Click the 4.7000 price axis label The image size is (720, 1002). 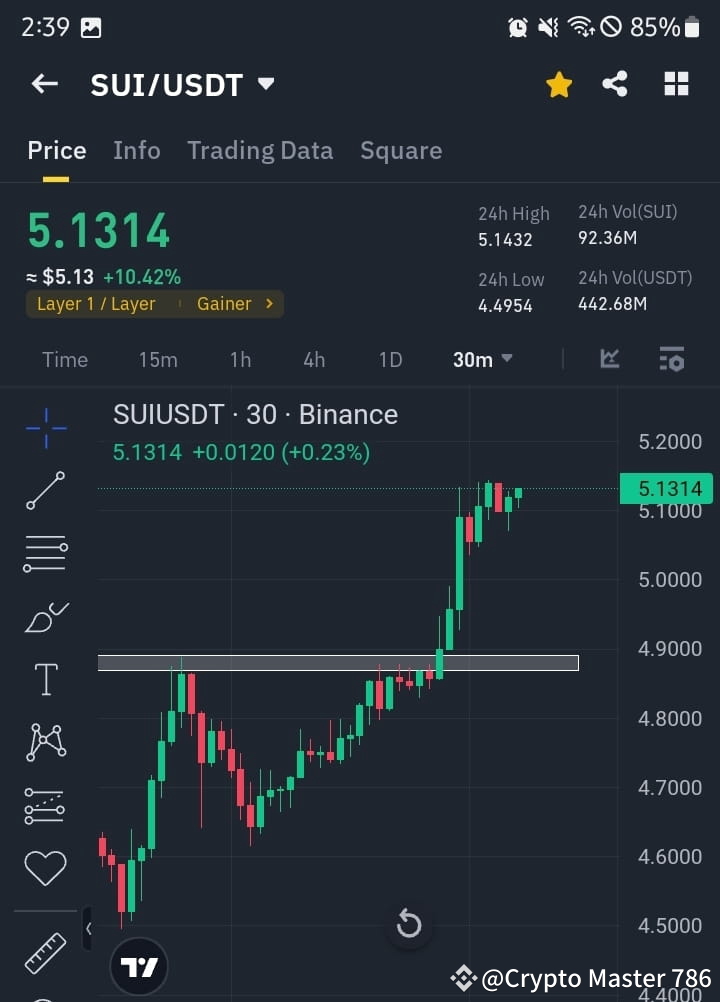coord(670,787)
